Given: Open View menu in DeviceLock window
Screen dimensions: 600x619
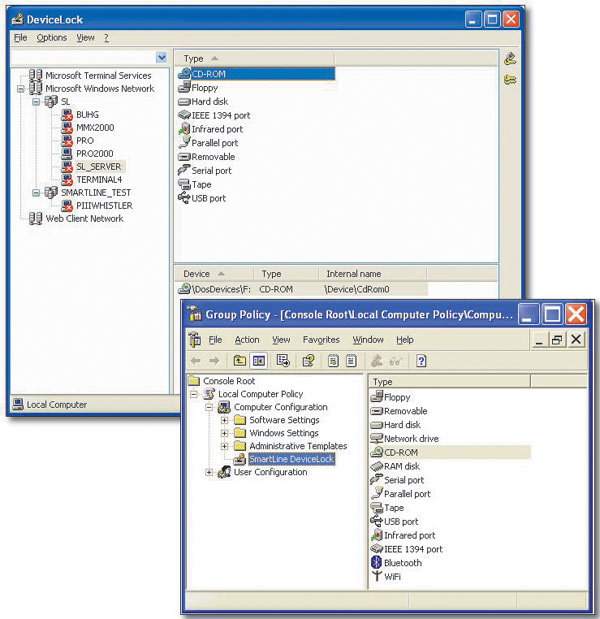Looking at the screenshot, I should tap(86, 38).
